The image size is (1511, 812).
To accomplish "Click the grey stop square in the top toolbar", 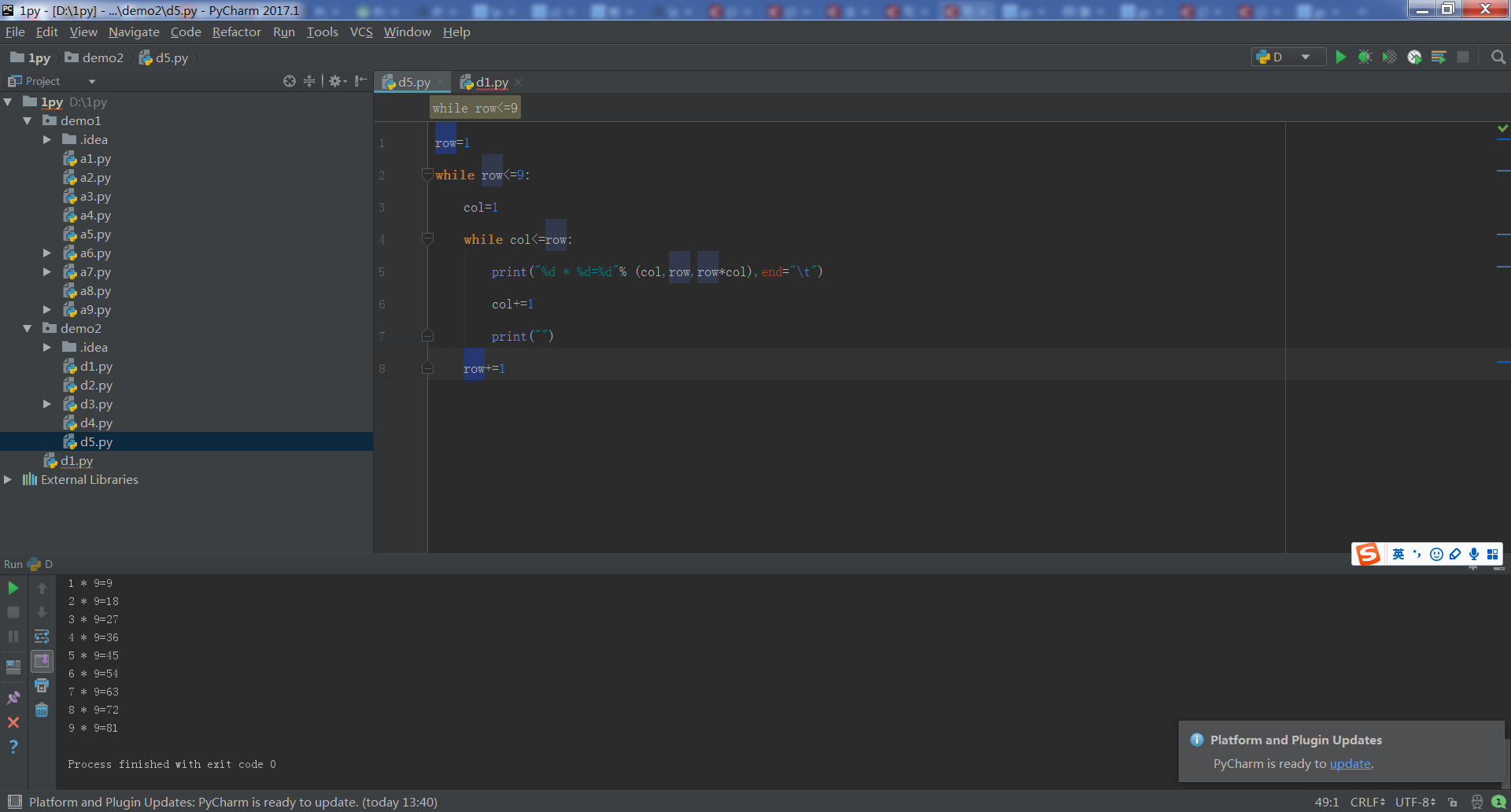I will pyautogui.click(x=1463, y=57).
